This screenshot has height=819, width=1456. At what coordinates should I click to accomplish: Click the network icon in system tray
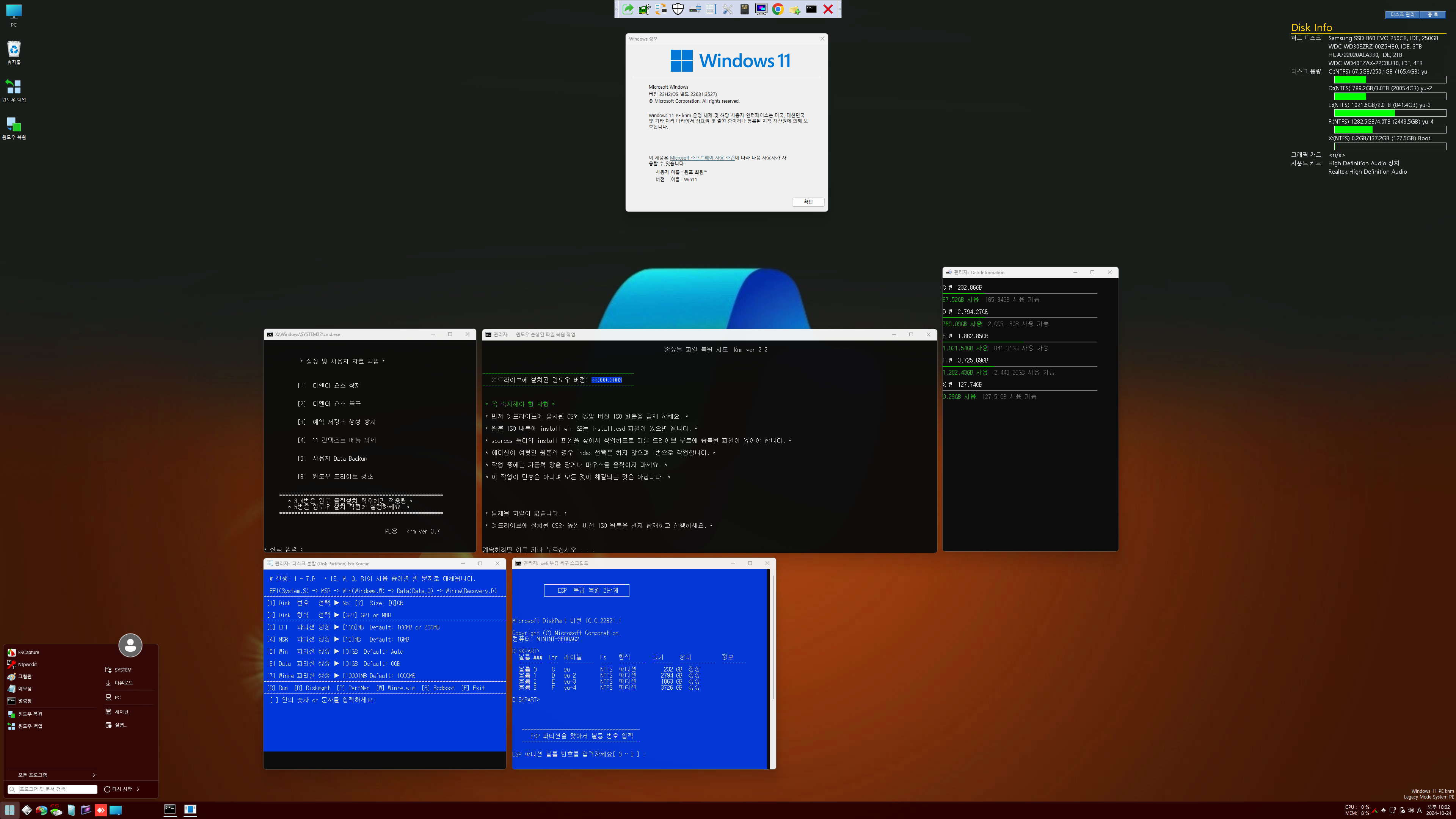[1393, 810]
